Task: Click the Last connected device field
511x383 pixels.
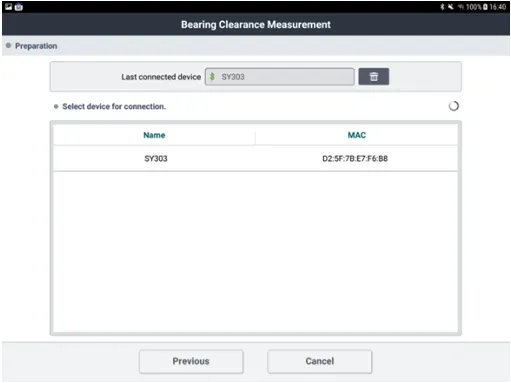Action: 279,77
